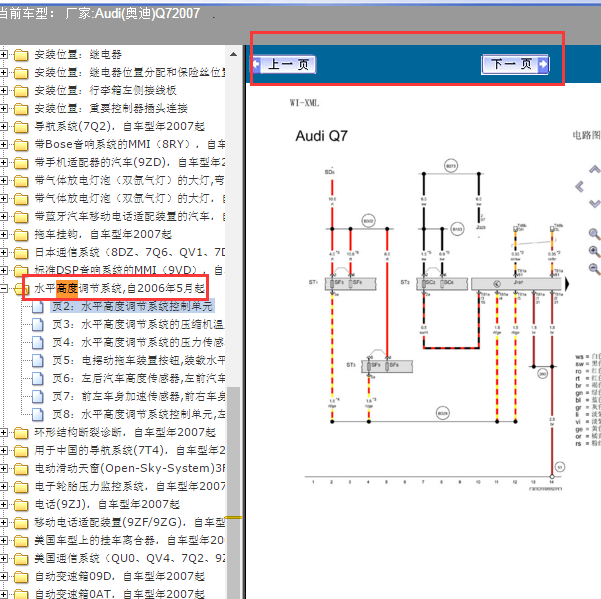Click folder icon of 自动变速箱0AT
The image size is (601, 599).
click(x=21, y=594)
